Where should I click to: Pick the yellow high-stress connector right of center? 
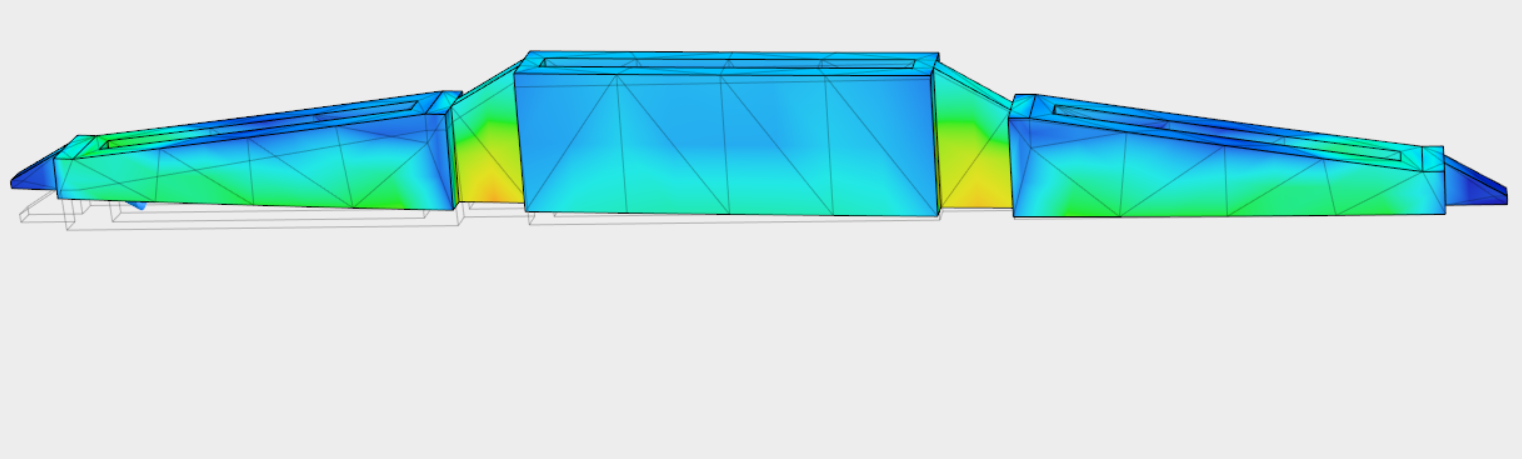pos(973,150)
